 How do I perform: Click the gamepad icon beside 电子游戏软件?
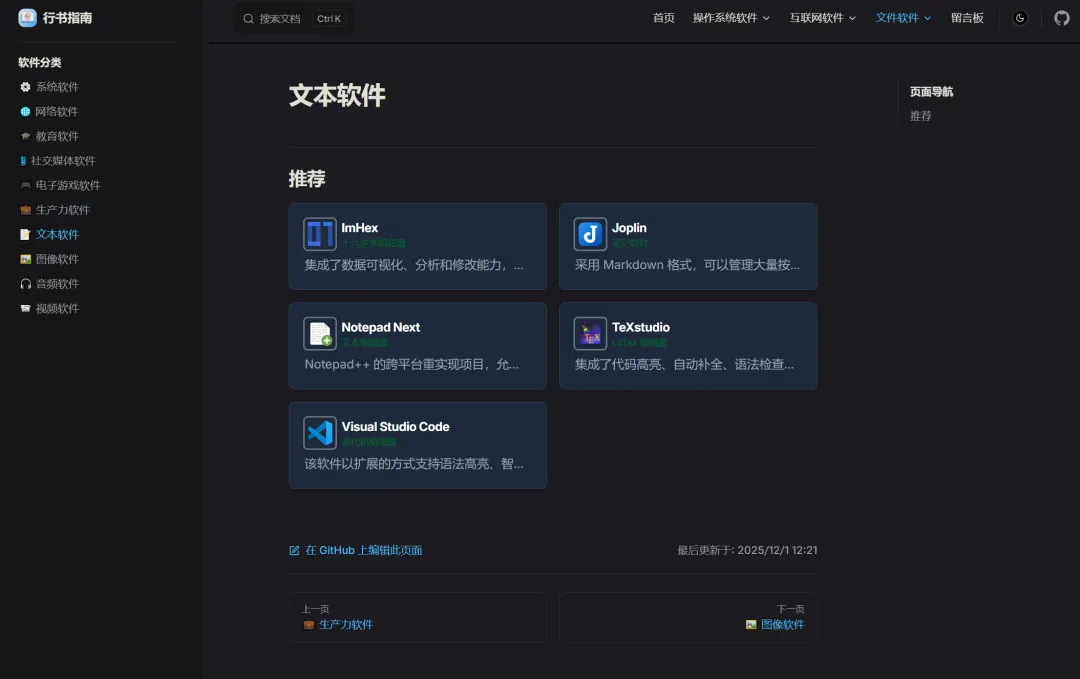click(x=25, y=185)
